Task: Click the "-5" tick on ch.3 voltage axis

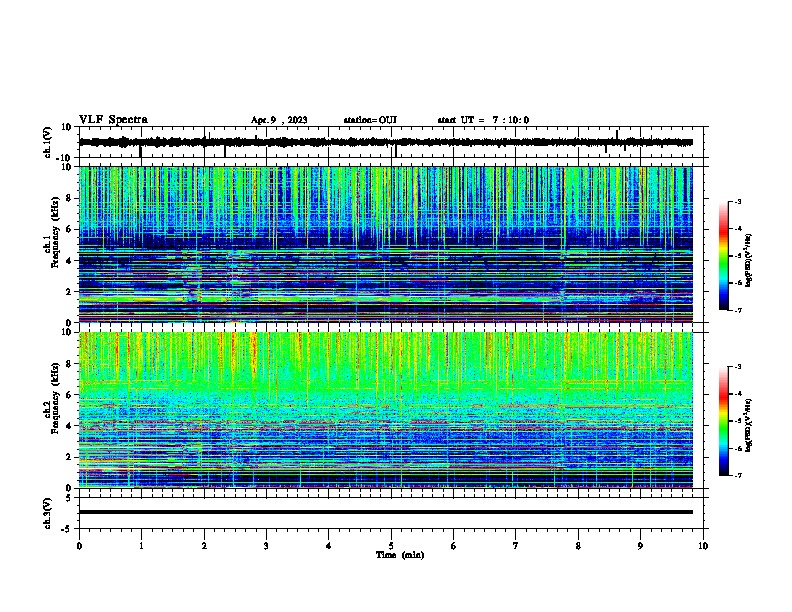Action: tap(67, 529)
